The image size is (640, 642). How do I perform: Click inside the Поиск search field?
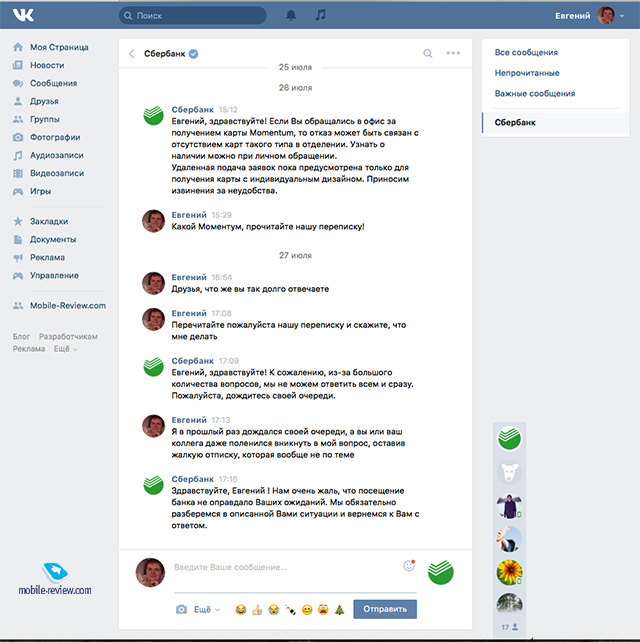coord(192,16)
